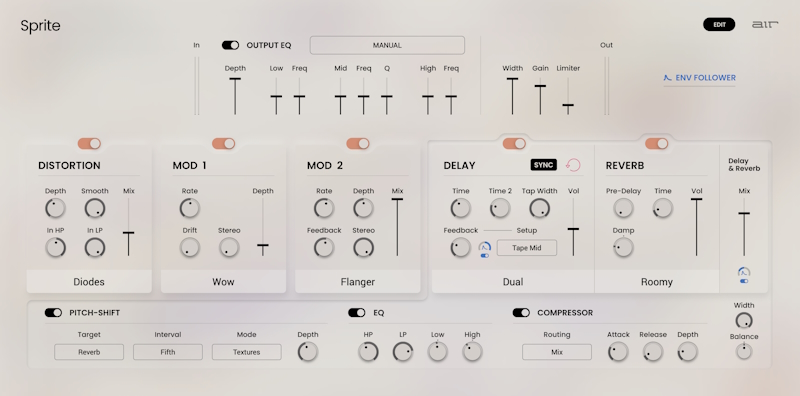
Task: Click the Limiter slider in output section
Action: click(x=568, y=96)
